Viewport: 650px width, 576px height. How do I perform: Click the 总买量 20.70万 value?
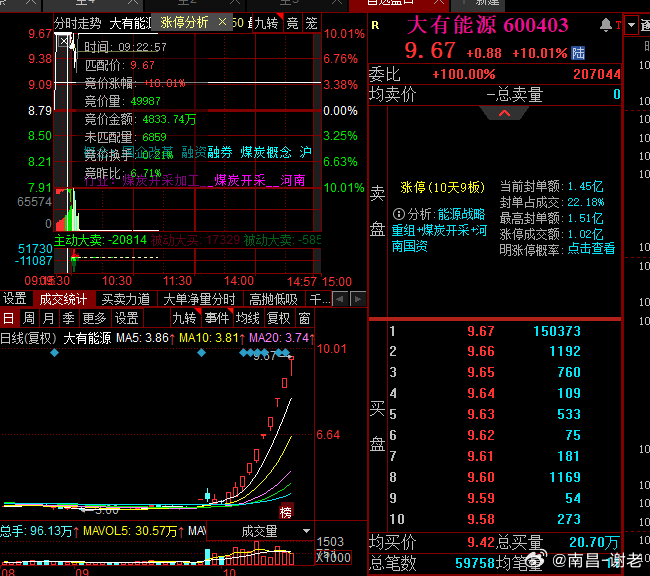[x=594, y=542]
